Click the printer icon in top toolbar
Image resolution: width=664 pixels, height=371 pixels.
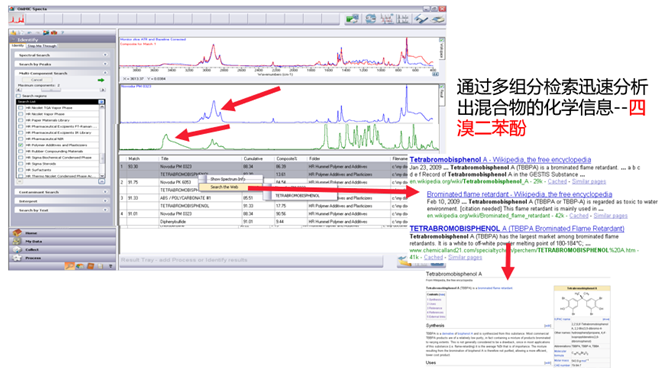point(438,19)
